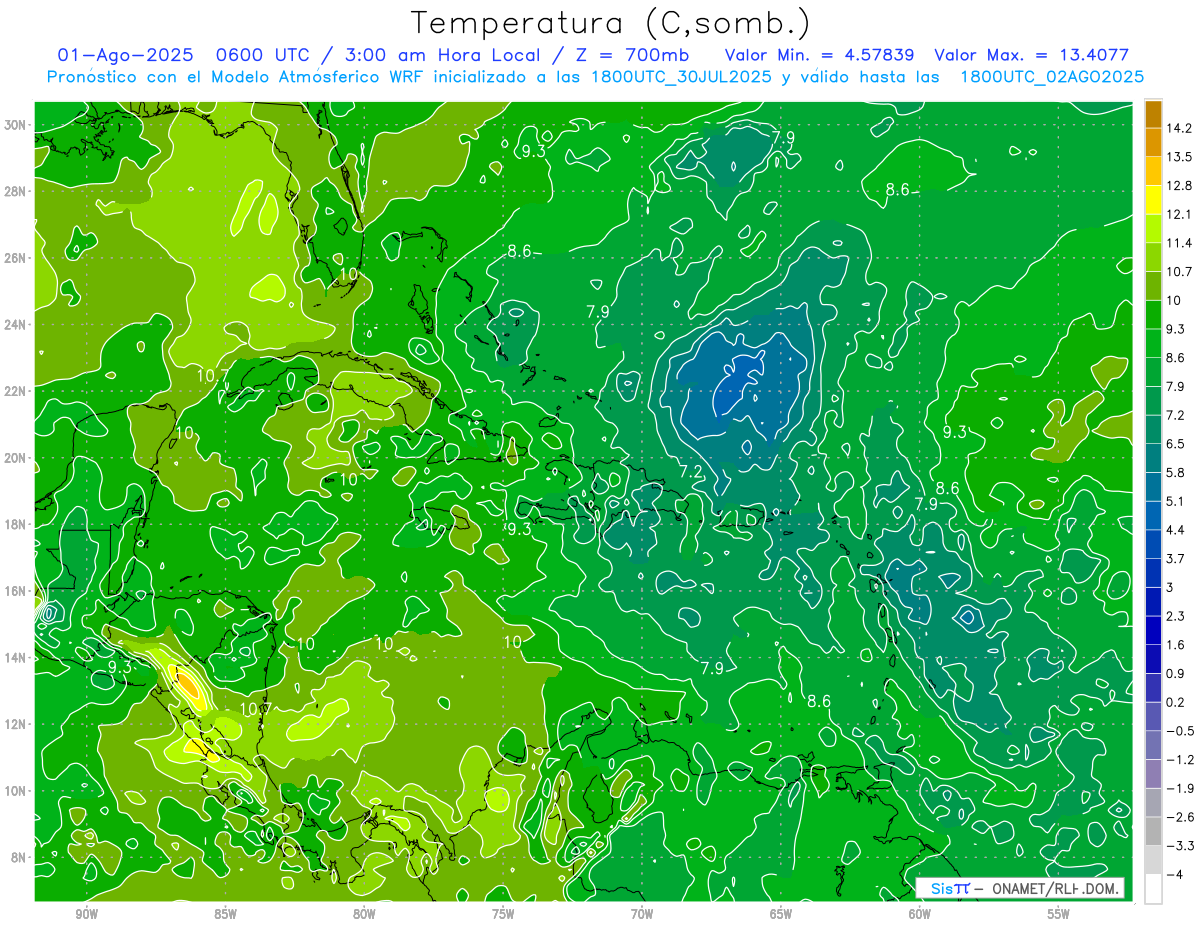Viewport: 1200px width, 927px height.
Task: Click the '0600 UTC' time text
Action: coord(266,56)
